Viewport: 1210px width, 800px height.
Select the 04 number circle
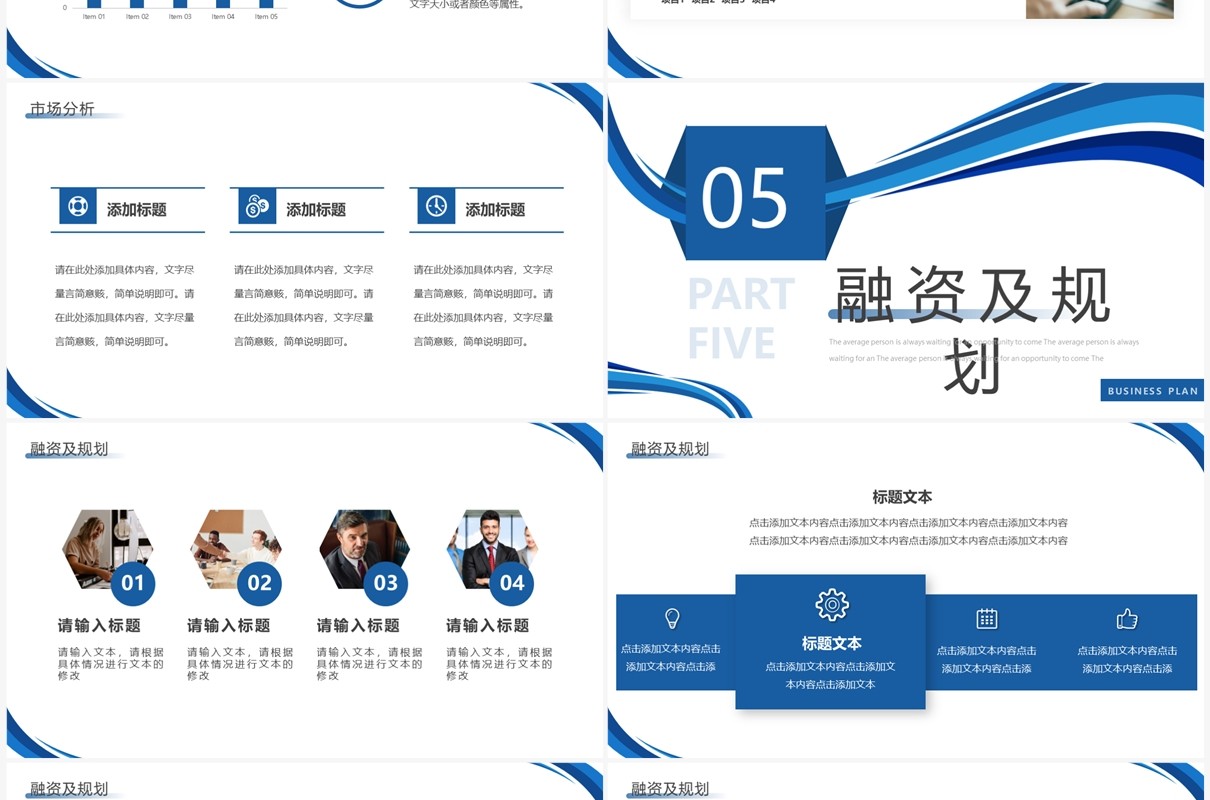tap(512, 583)
